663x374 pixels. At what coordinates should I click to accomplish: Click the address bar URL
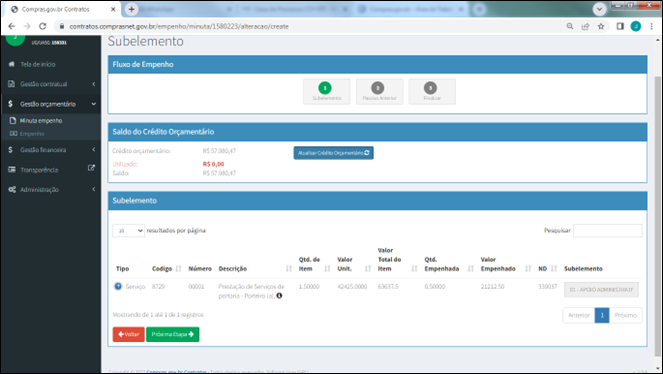click(179, 26)
